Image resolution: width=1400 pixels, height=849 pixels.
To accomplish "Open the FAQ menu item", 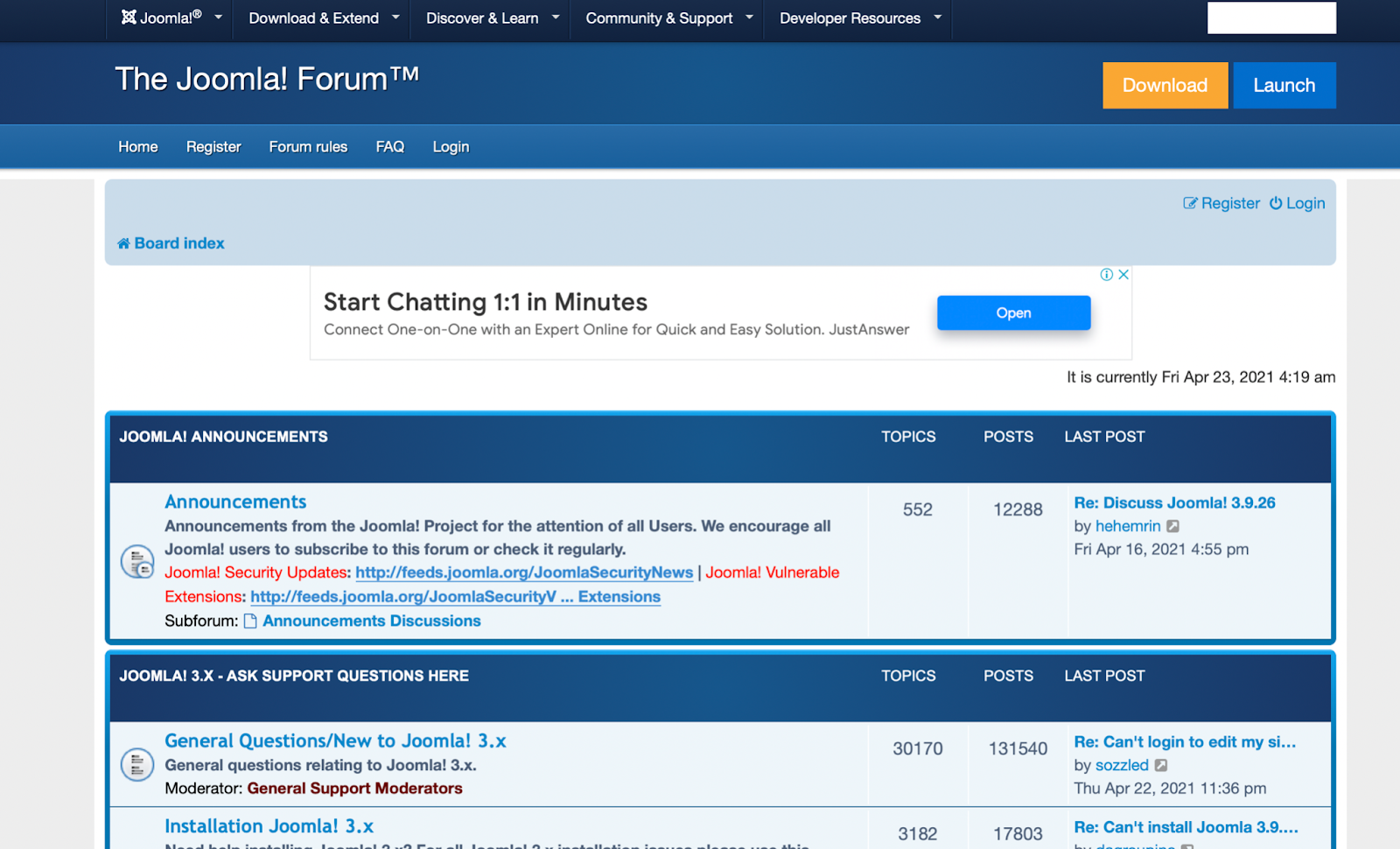I will (390, 147).
